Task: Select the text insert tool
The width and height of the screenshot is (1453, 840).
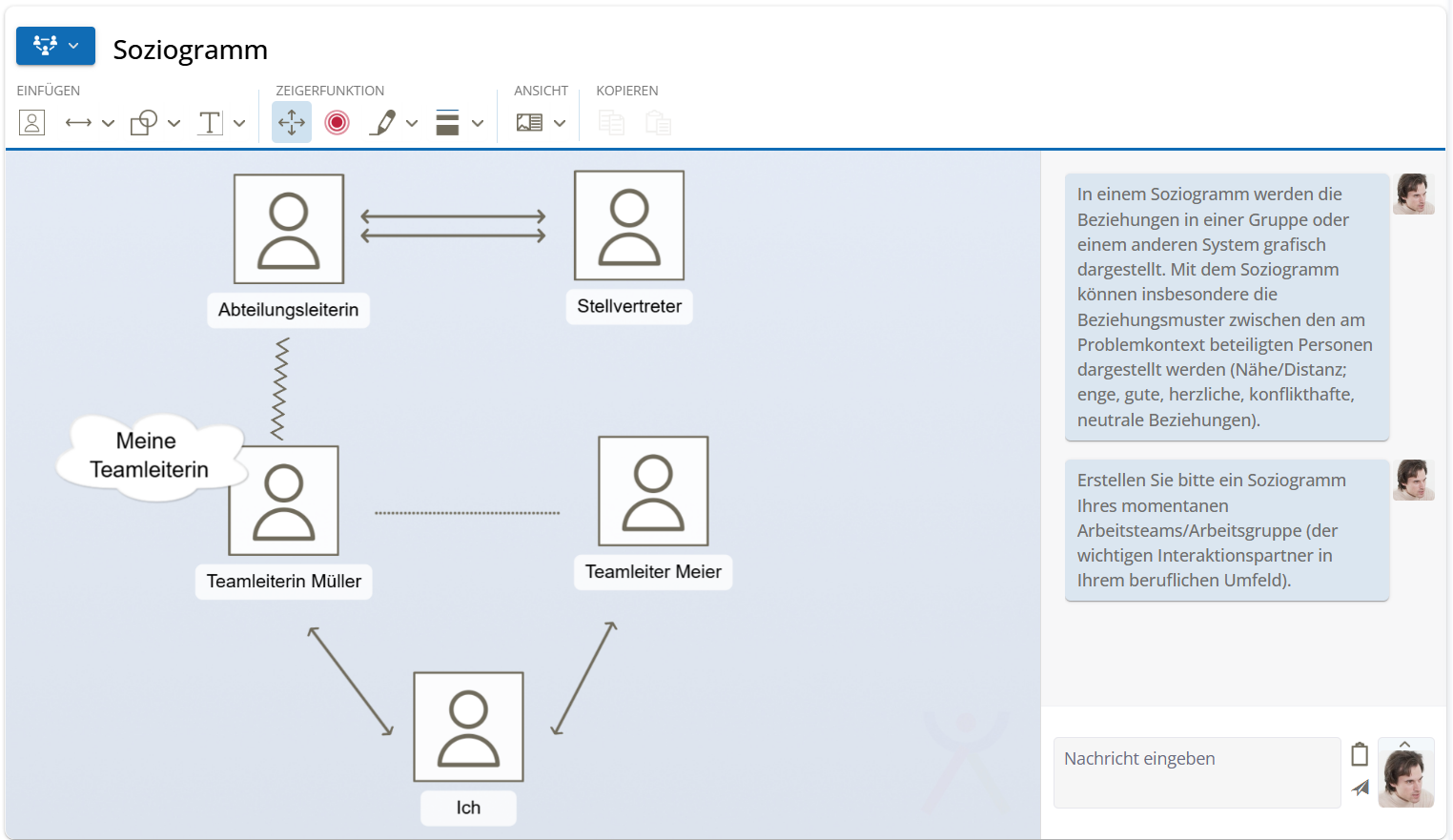Action: click(210, 123)
